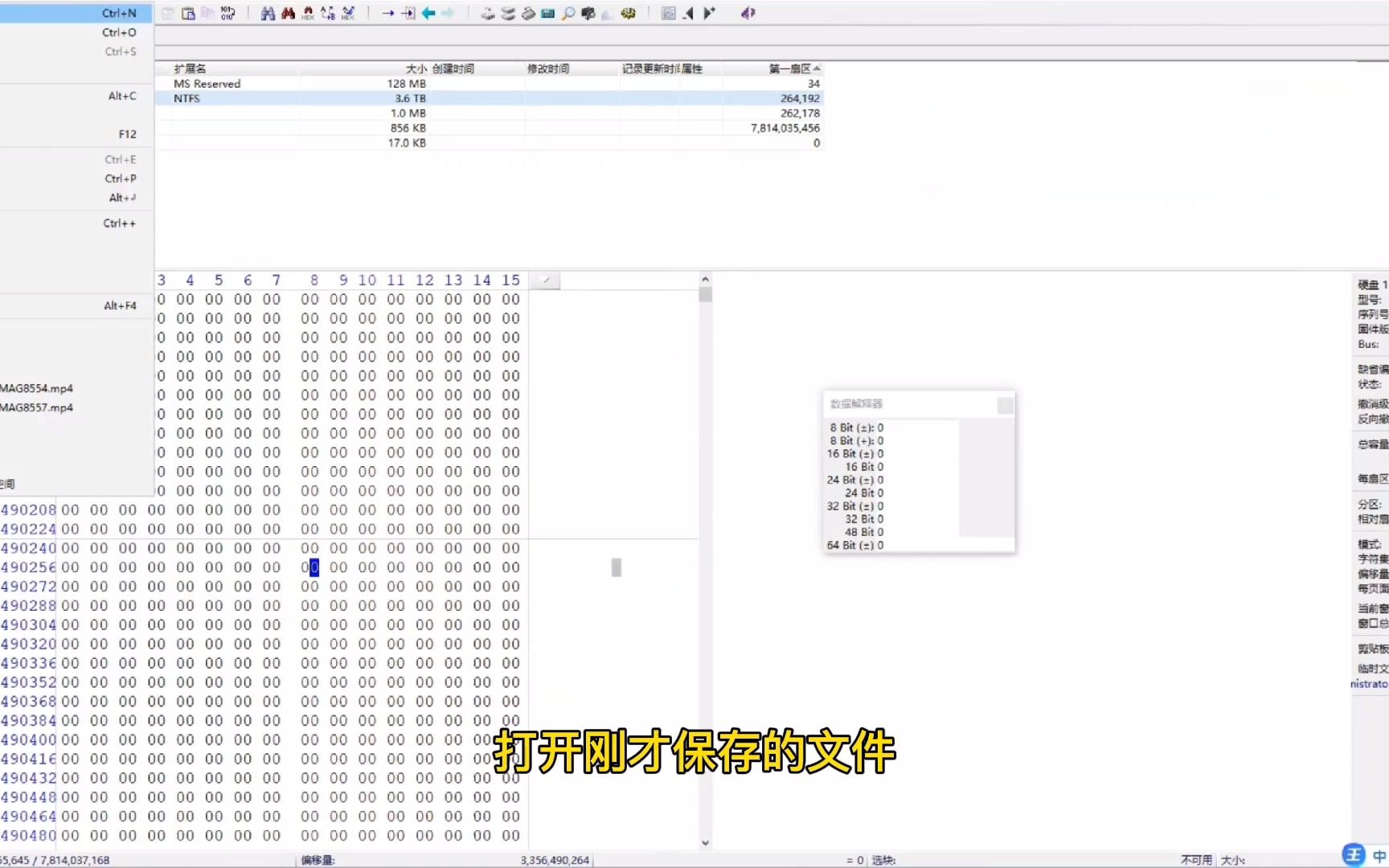Sort by the 记录更新时间 column header

point(650,68)
